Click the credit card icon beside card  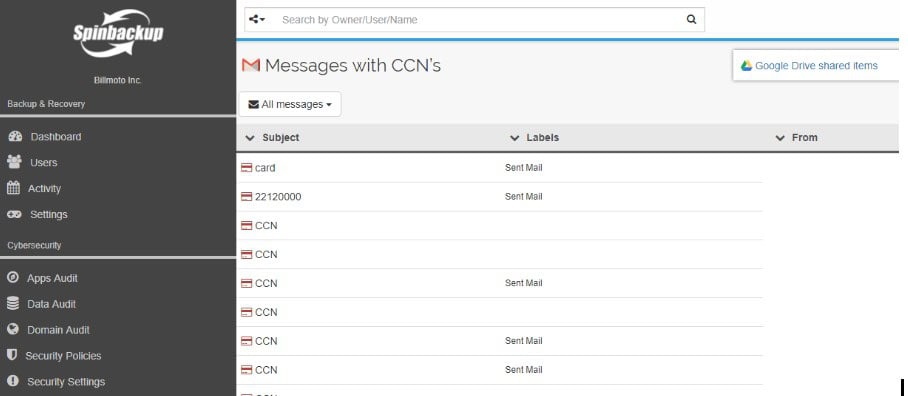(246, 168)
